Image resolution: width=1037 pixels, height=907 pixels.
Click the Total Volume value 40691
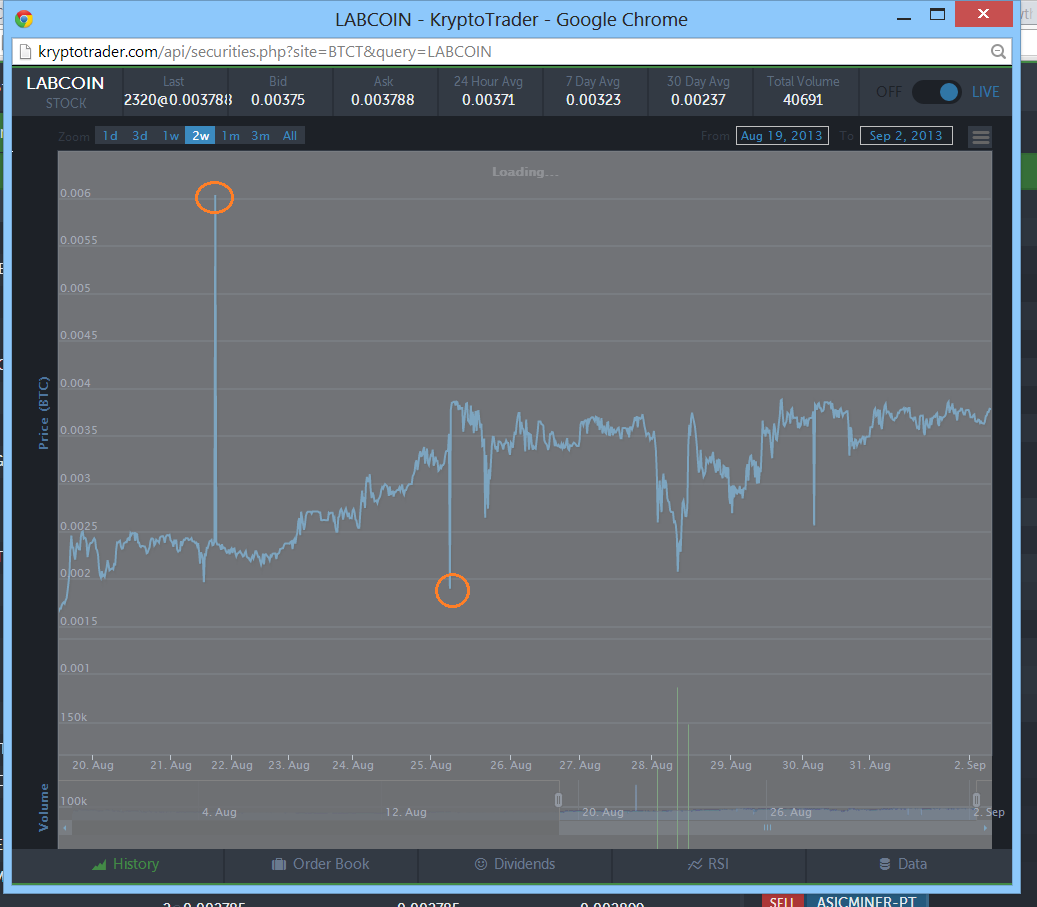803,100
